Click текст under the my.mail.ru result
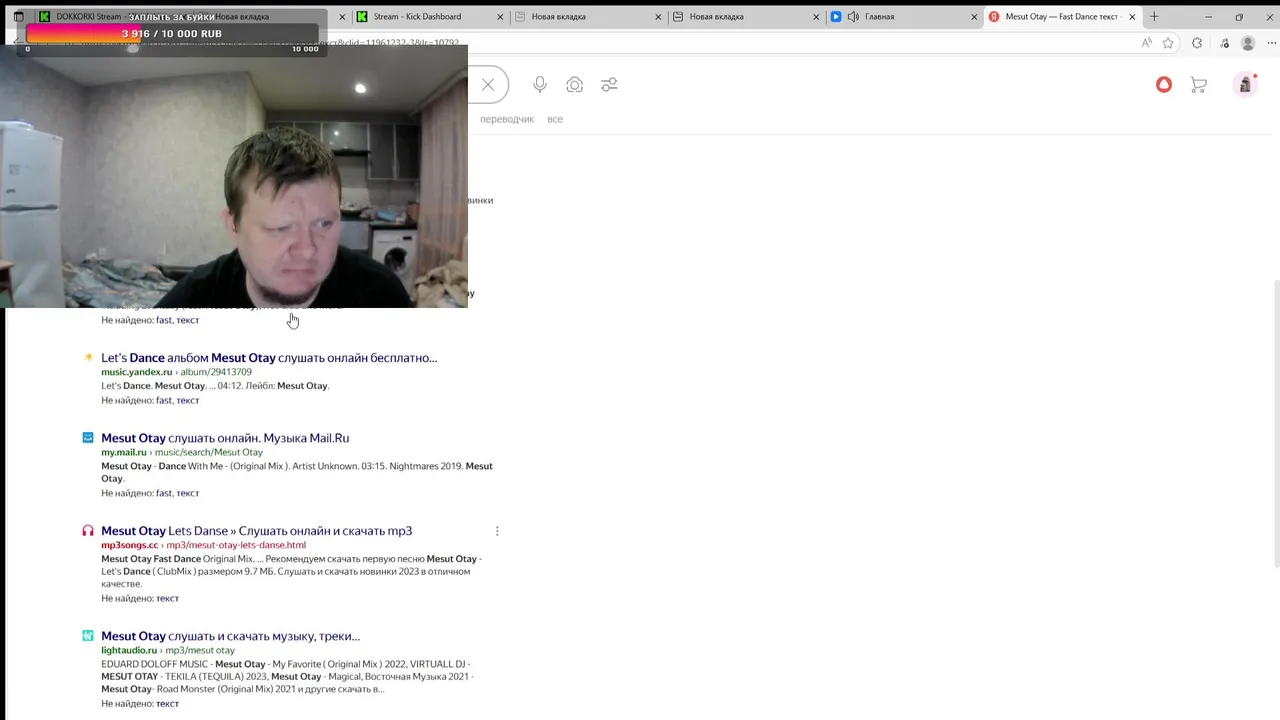1280x720 pixels. pyautogui.click(x=188, y=493)
